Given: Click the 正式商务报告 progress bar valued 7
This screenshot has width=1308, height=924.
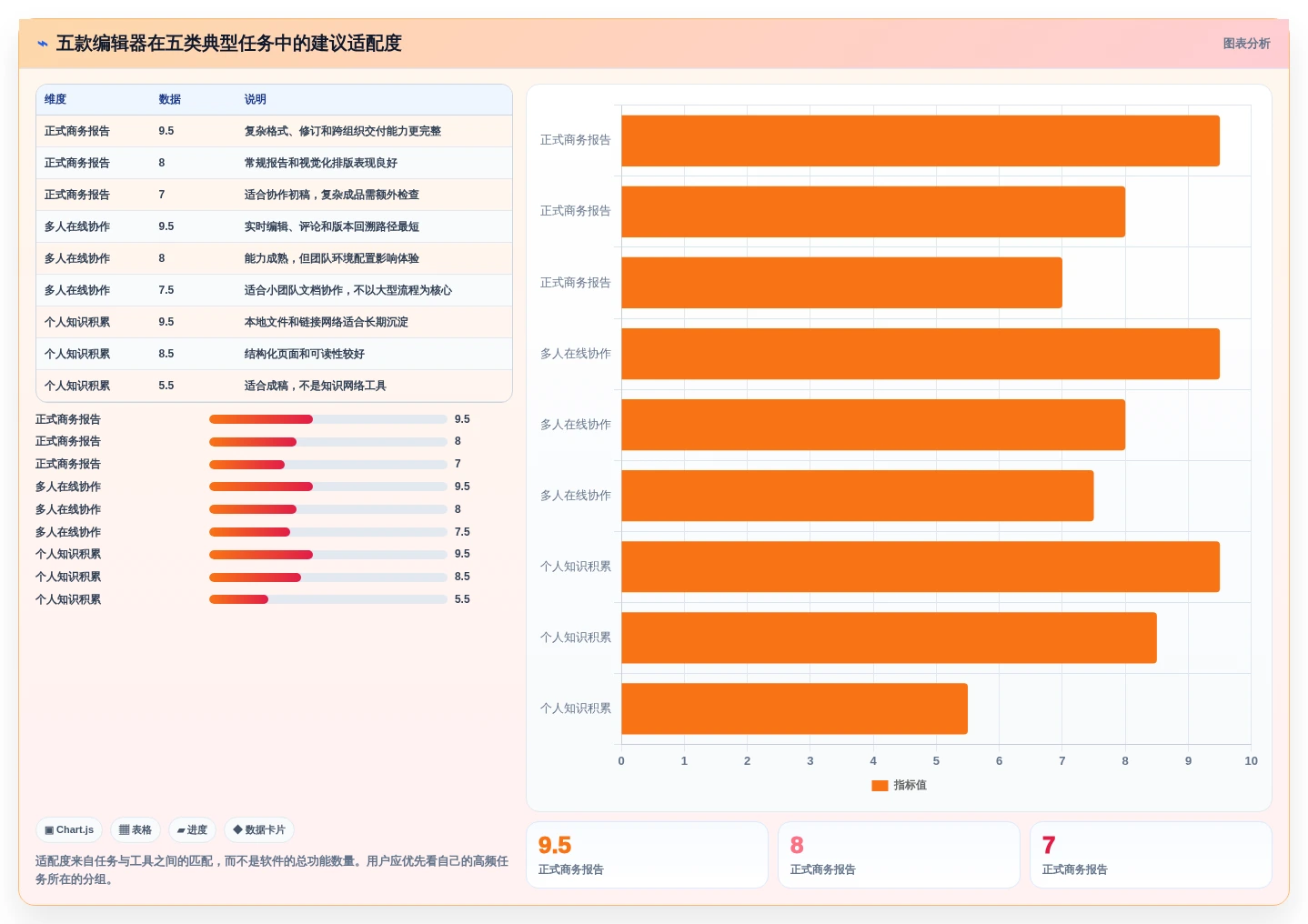Looking at the screenshot, I should (328, 464).
